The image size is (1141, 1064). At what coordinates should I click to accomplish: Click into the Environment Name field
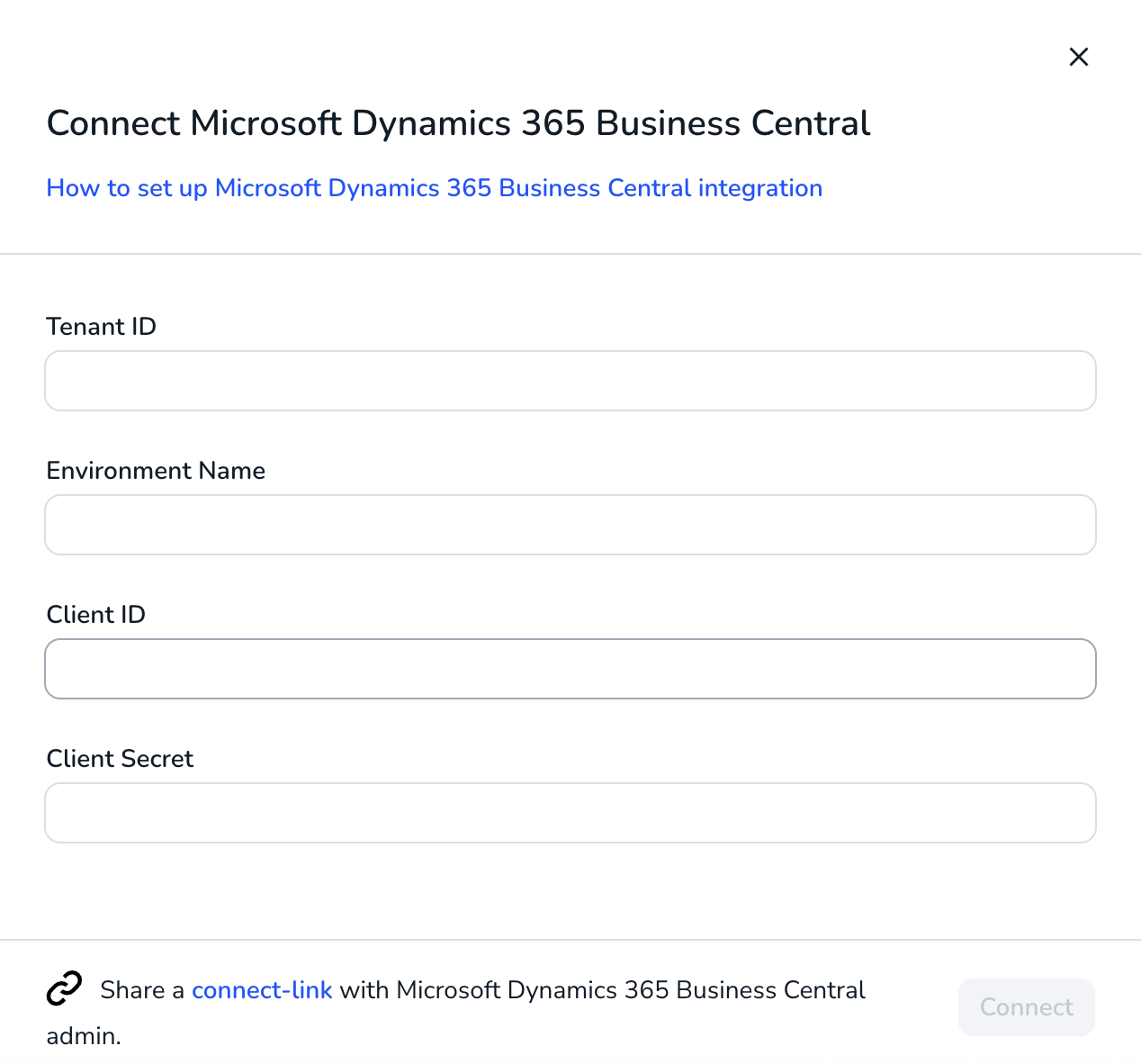[570, 525]
